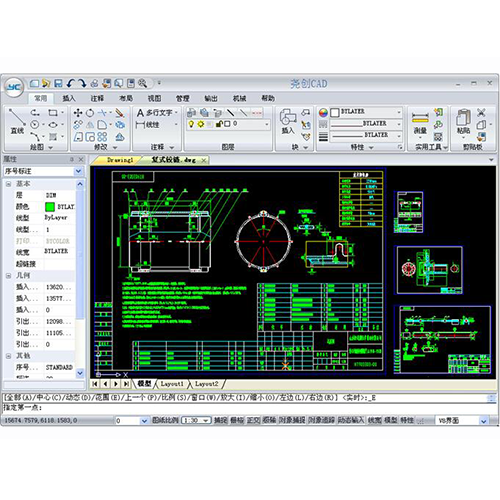Toggle 动态输入 dynamic input in status bar

click(351, 420)
